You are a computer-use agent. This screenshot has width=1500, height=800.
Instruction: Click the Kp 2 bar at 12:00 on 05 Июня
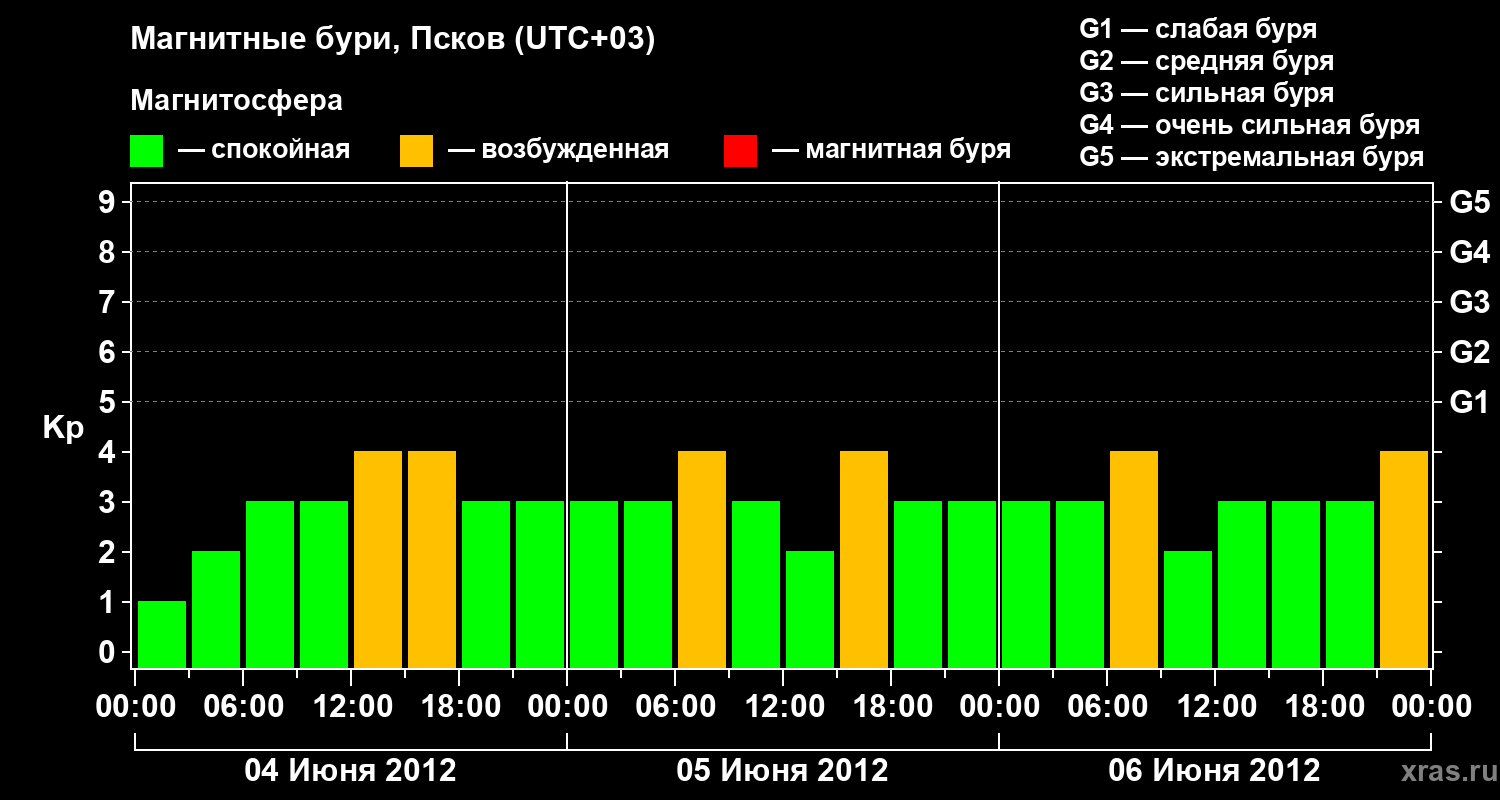tap(810, 609)
